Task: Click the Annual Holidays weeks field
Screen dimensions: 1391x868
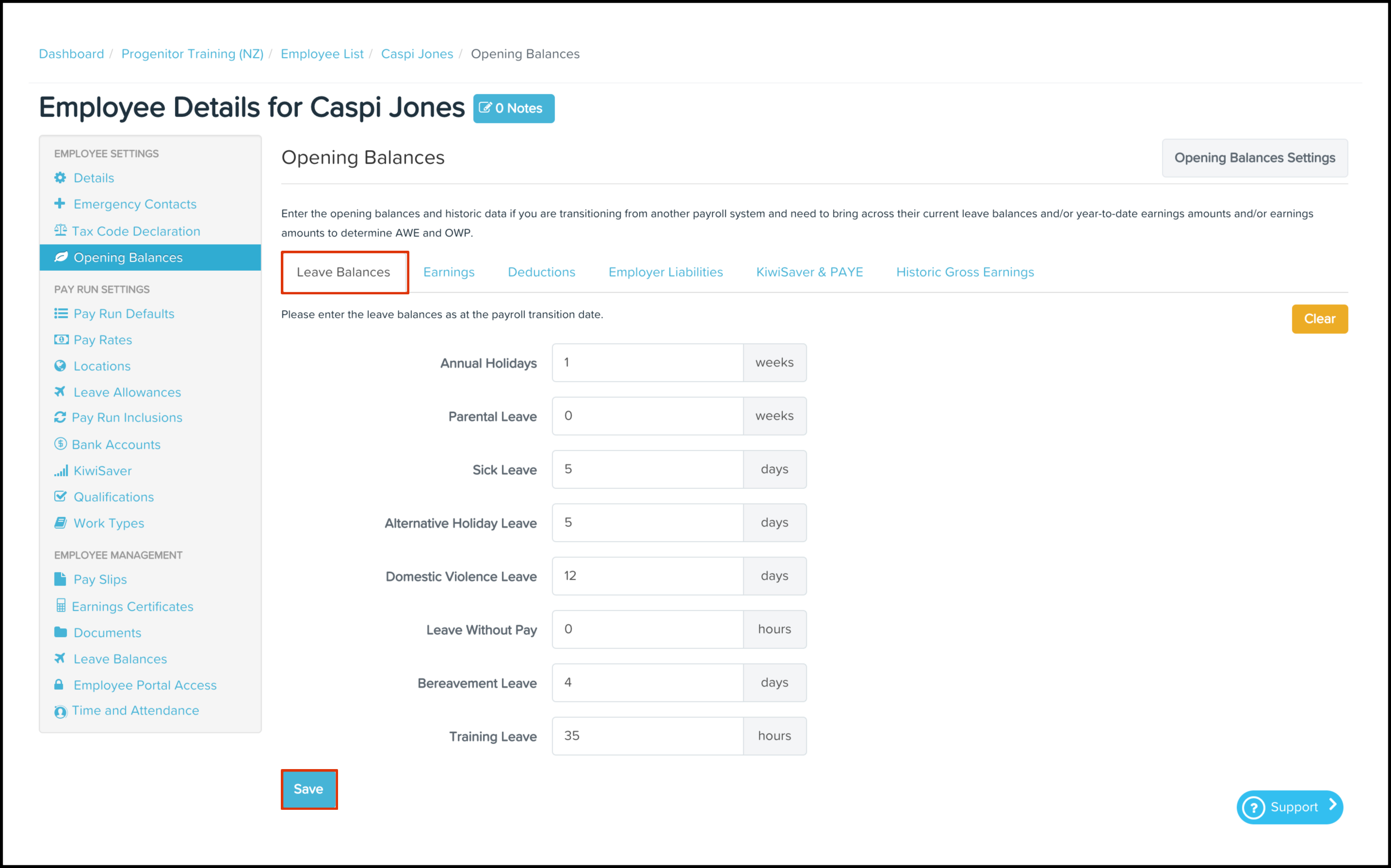Action: (x=647, y=363)
